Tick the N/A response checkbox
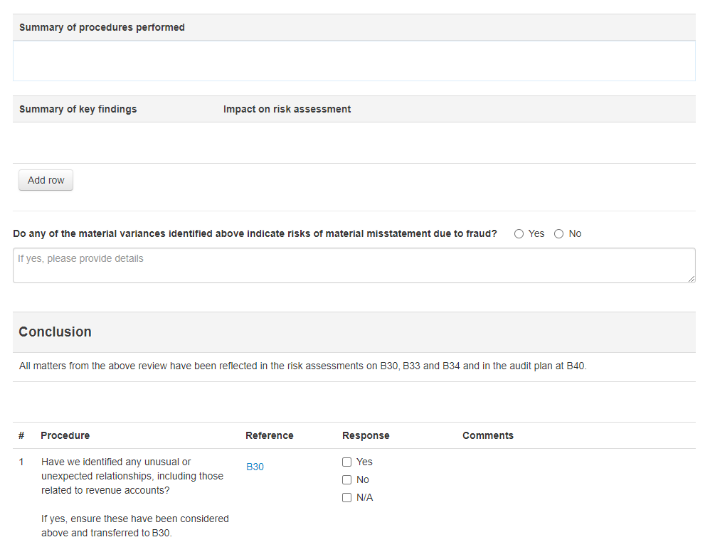The height and width of the screenshot is (556, 711). tap(347, 498)
